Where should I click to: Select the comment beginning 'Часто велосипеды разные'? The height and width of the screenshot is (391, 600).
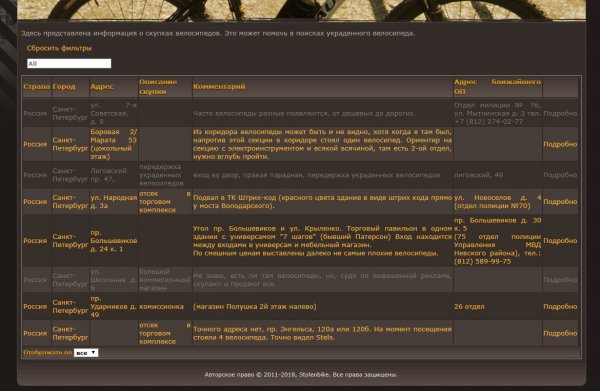click(x=304, y=114)
